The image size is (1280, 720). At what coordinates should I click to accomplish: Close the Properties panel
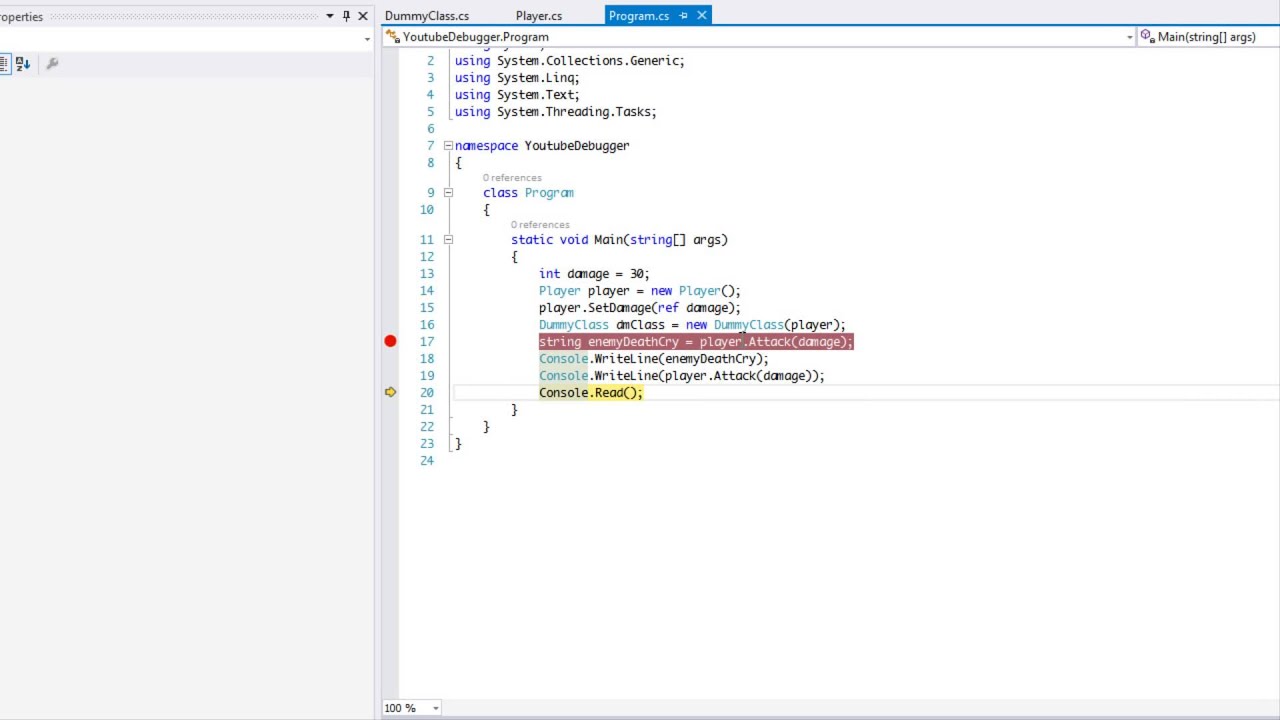363,16
